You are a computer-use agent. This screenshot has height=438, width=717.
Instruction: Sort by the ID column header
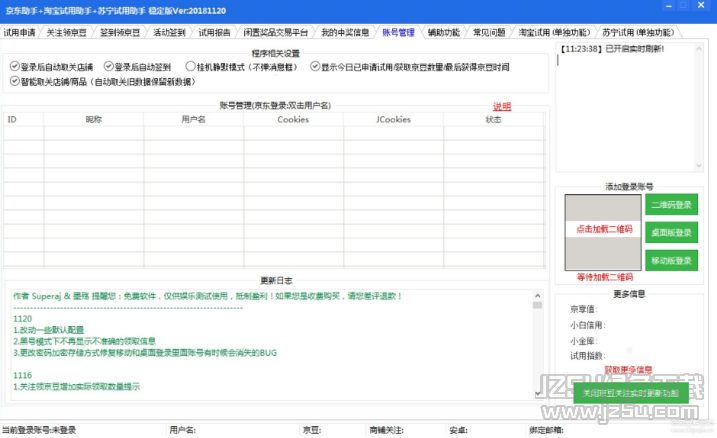[x=23, y=119]
